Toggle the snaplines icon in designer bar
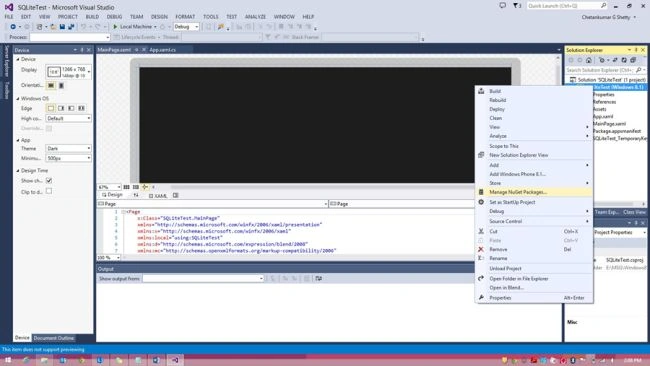Viewport: 650px width, 366px height. (145, 187)
